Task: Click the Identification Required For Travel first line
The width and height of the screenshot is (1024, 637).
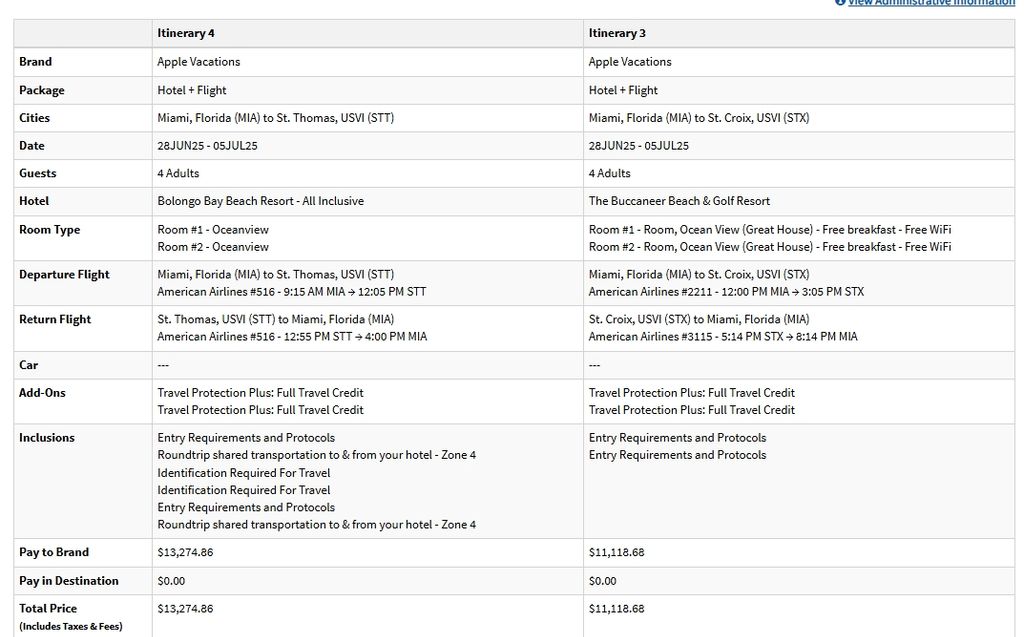Action: pyautogui.click(x=243, y=473)
